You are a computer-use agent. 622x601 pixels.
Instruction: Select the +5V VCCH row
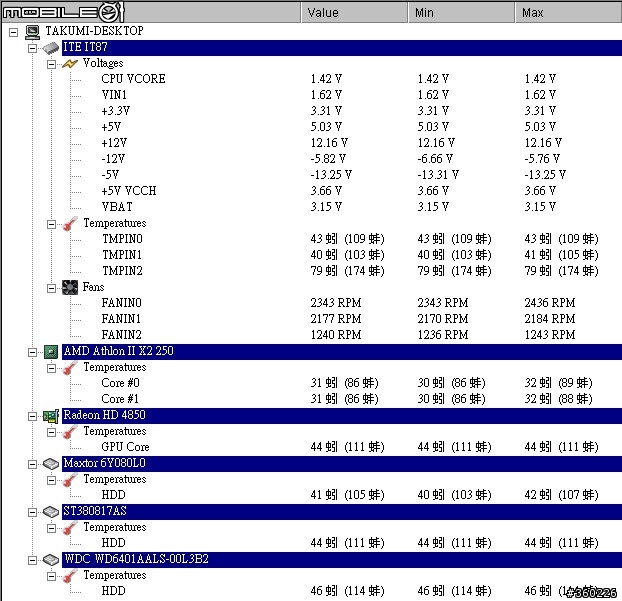tap(129, 191)
